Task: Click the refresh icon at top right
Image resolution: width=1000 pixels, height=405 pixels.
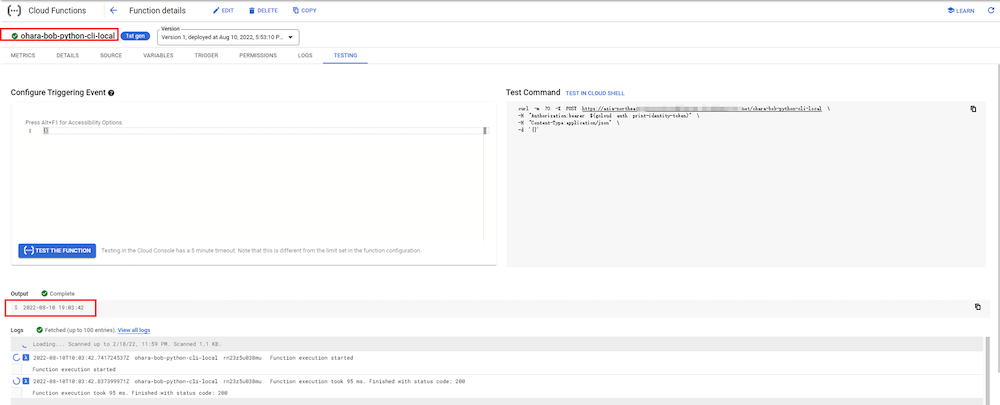Action: [990, 10]
